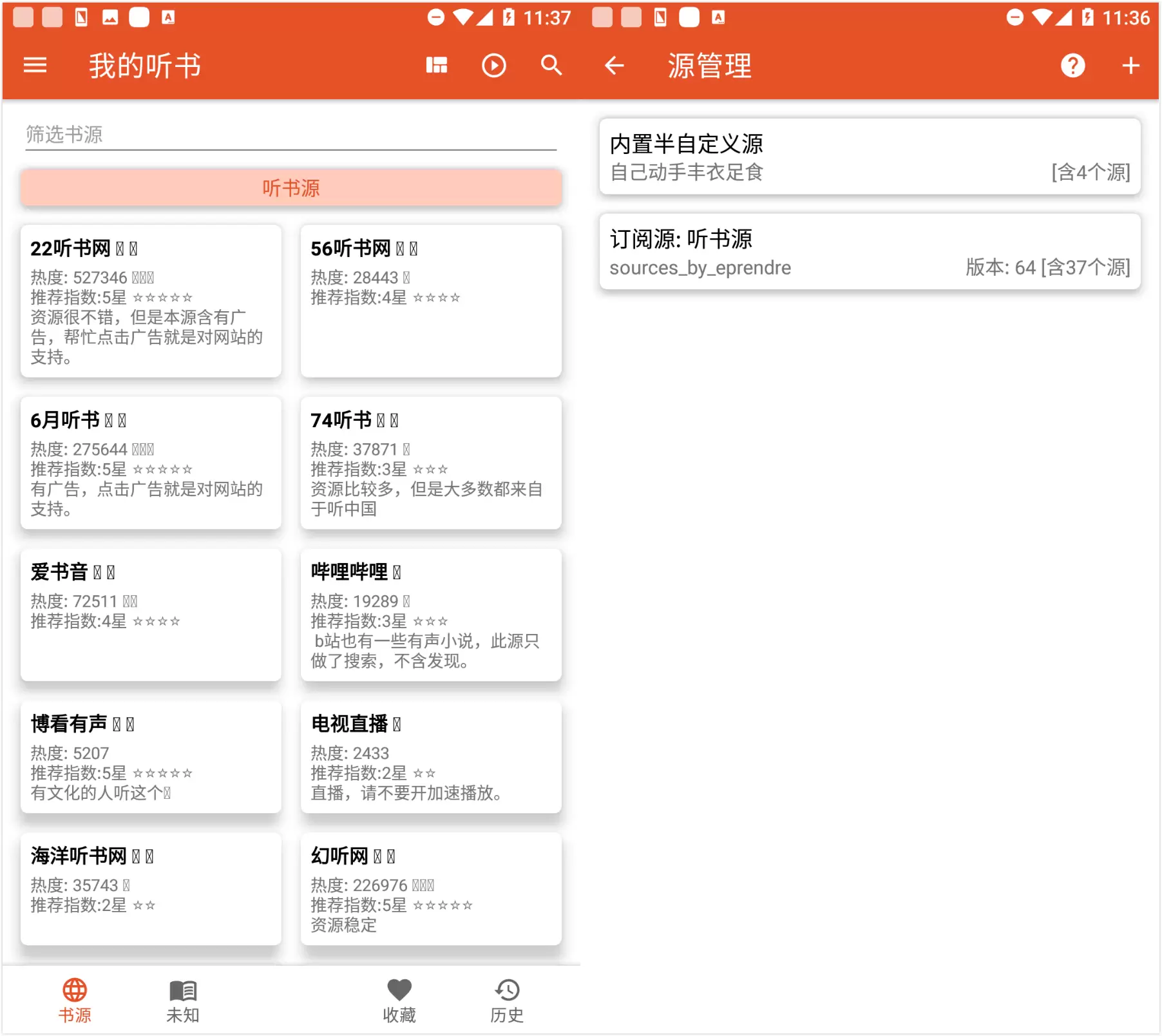Switch to the 历史 history tab
The image size is (1162, 1036).
point(507,1001)
